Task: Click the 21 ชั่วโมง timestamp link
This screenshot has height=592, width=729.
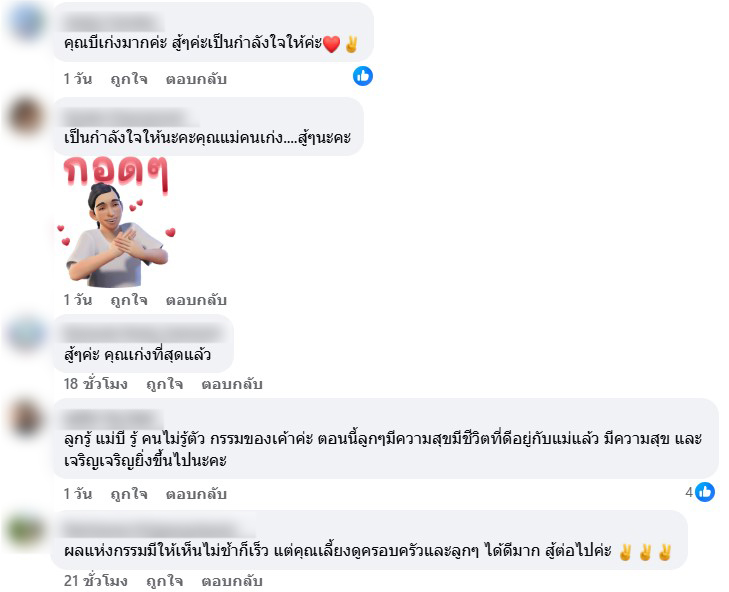Action: (95, 581)
